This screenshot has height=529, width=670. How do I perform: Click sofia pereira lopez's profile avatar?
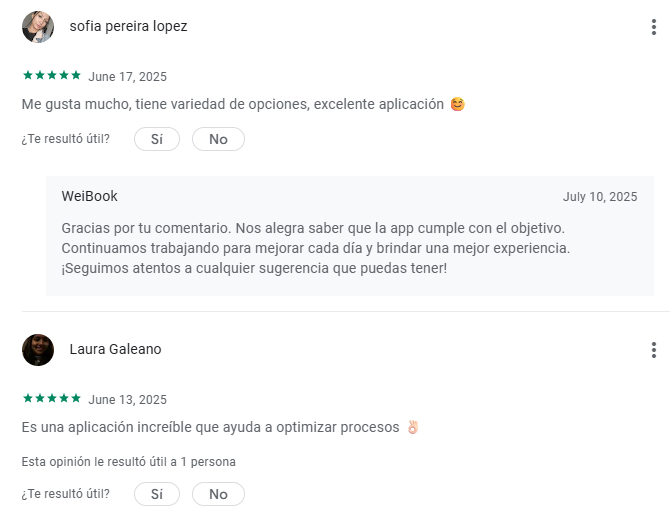pyautogui.click(x=38, y=27)
